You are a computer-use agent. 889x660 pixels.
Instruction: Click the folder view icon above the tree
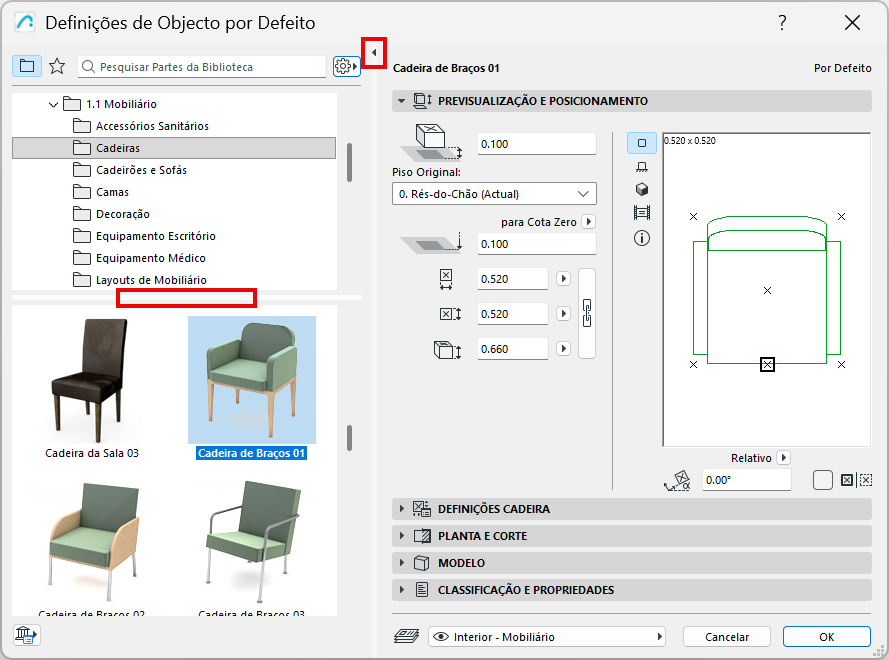(27, 64)
